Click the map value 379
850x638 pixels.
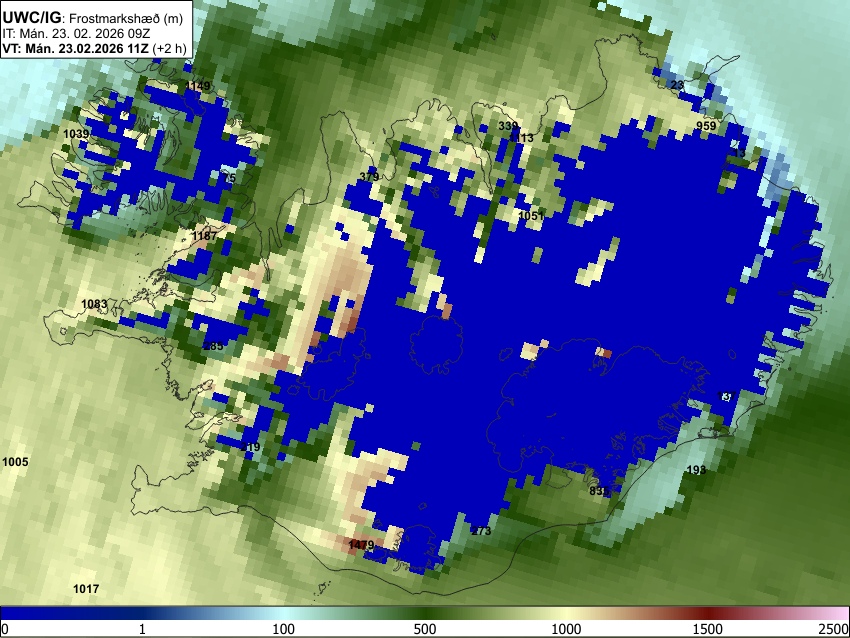pos(369,177)
